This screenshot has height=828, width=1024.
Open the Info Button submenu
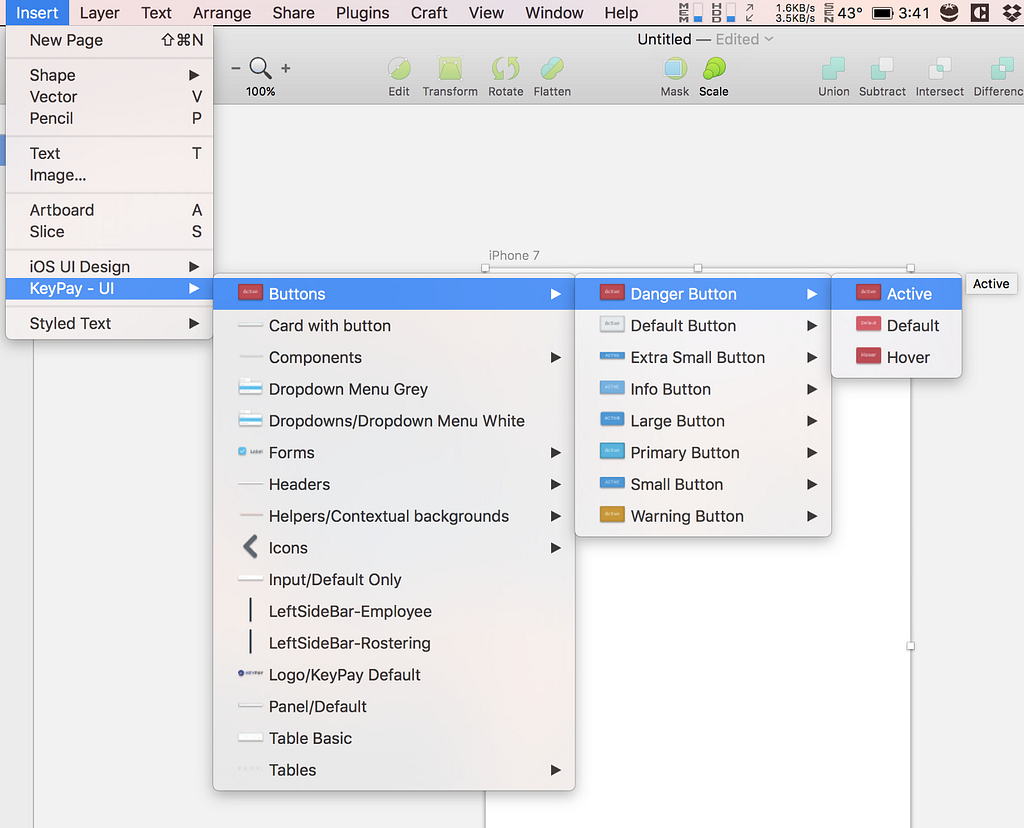[x=703, y=389]
